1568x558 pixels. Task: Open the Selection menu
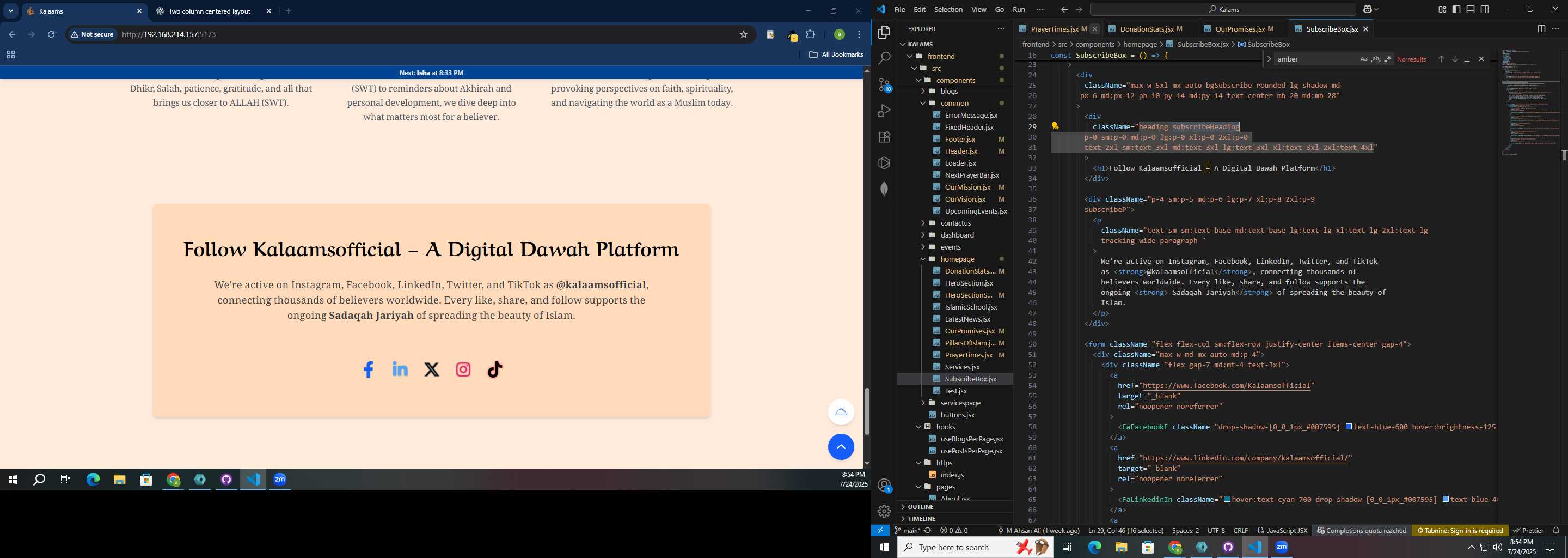[948, 9]
